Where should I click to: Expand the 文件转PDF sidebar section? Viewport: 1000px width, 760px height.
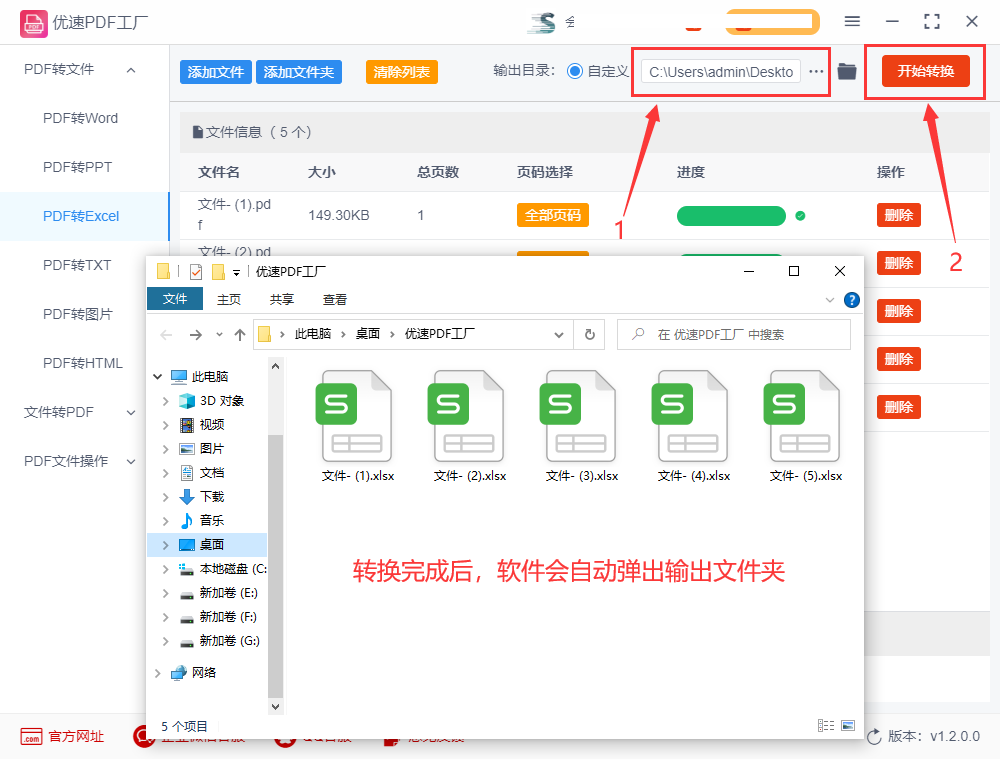131,413
